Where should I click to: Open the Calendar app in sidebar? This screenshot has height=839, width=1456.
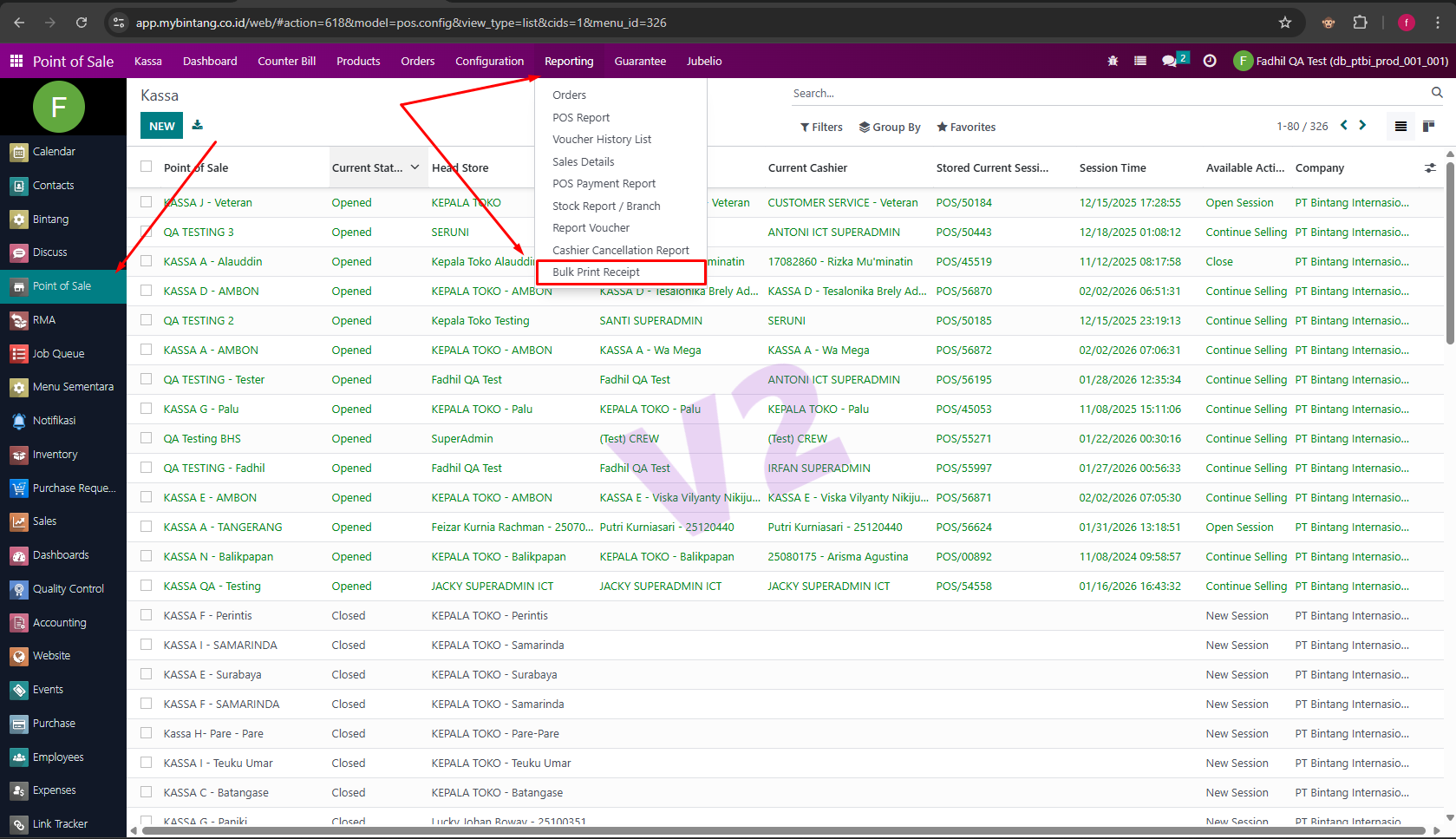54,152
